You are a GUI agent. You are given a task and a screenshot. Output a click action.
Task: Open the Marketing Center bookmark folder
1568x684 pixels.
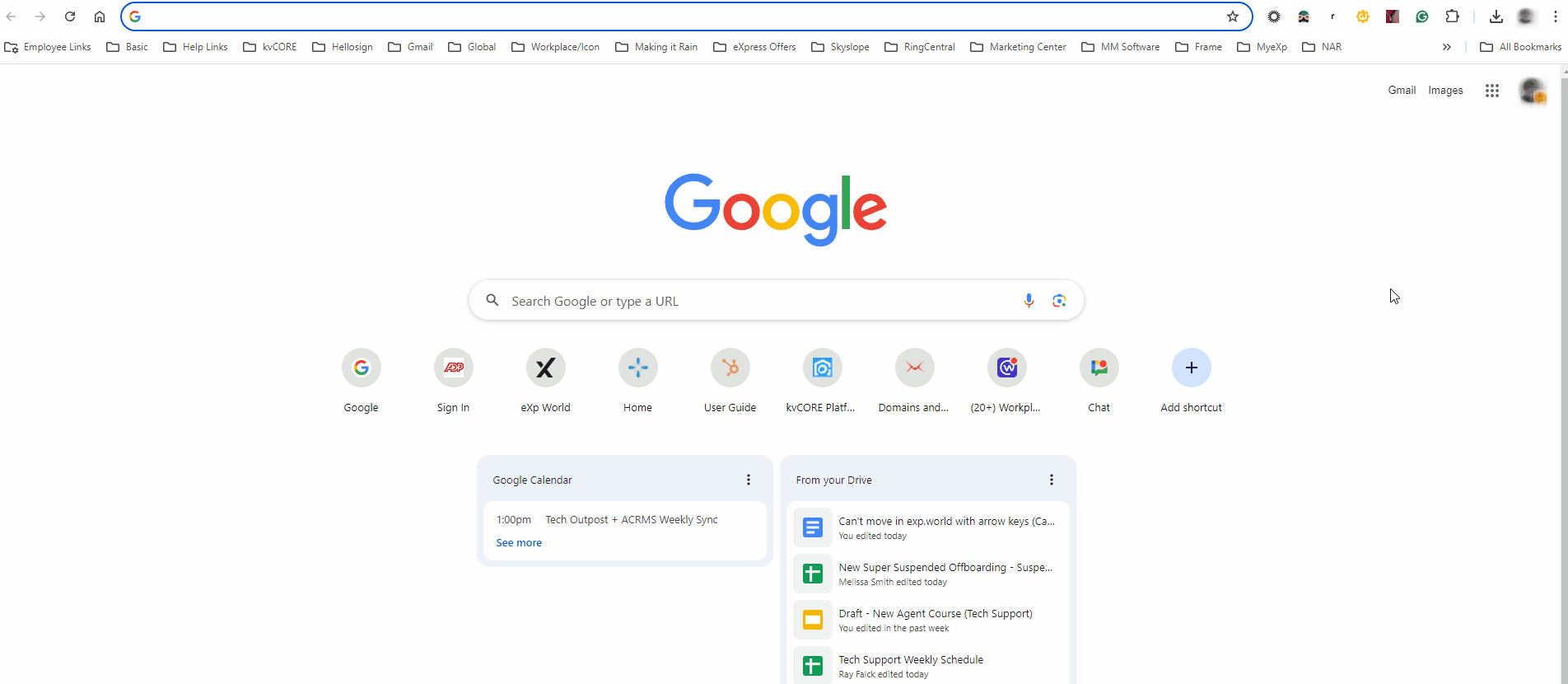1018,47
